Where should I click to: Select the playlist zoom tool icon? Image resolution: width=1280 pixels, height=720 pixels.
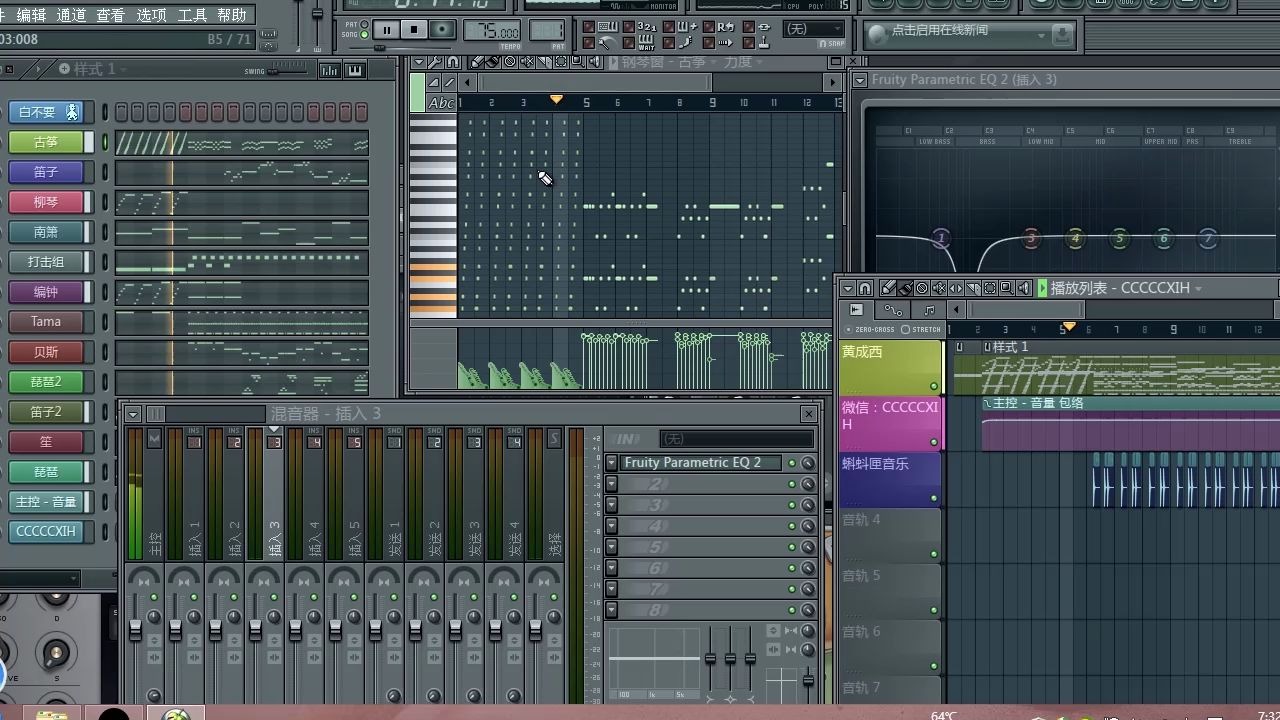[x=1006, y=288]
